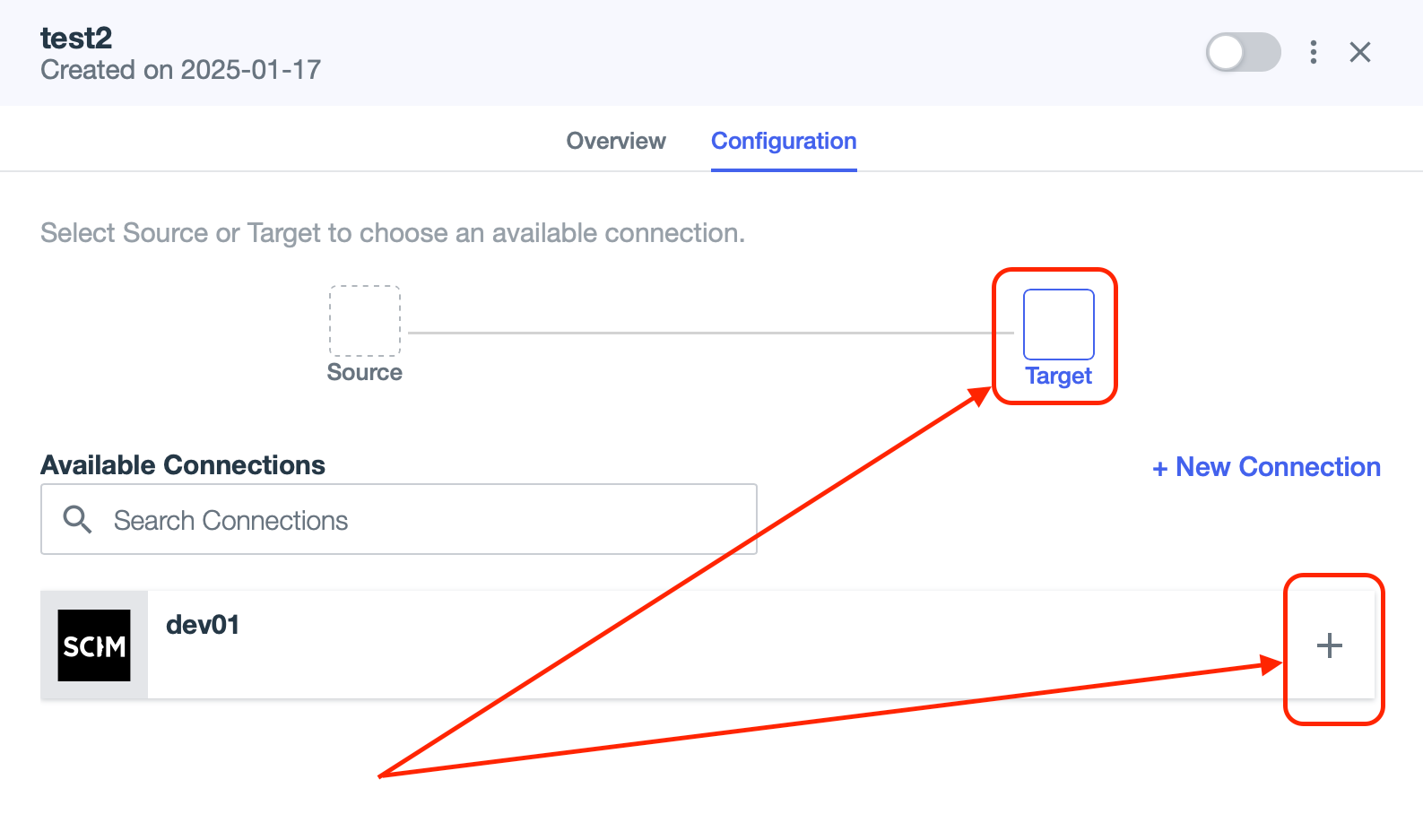This screenshot has height=840, width=1423.
Task: Select the Target connection box
Action: tap(1059, 325)
